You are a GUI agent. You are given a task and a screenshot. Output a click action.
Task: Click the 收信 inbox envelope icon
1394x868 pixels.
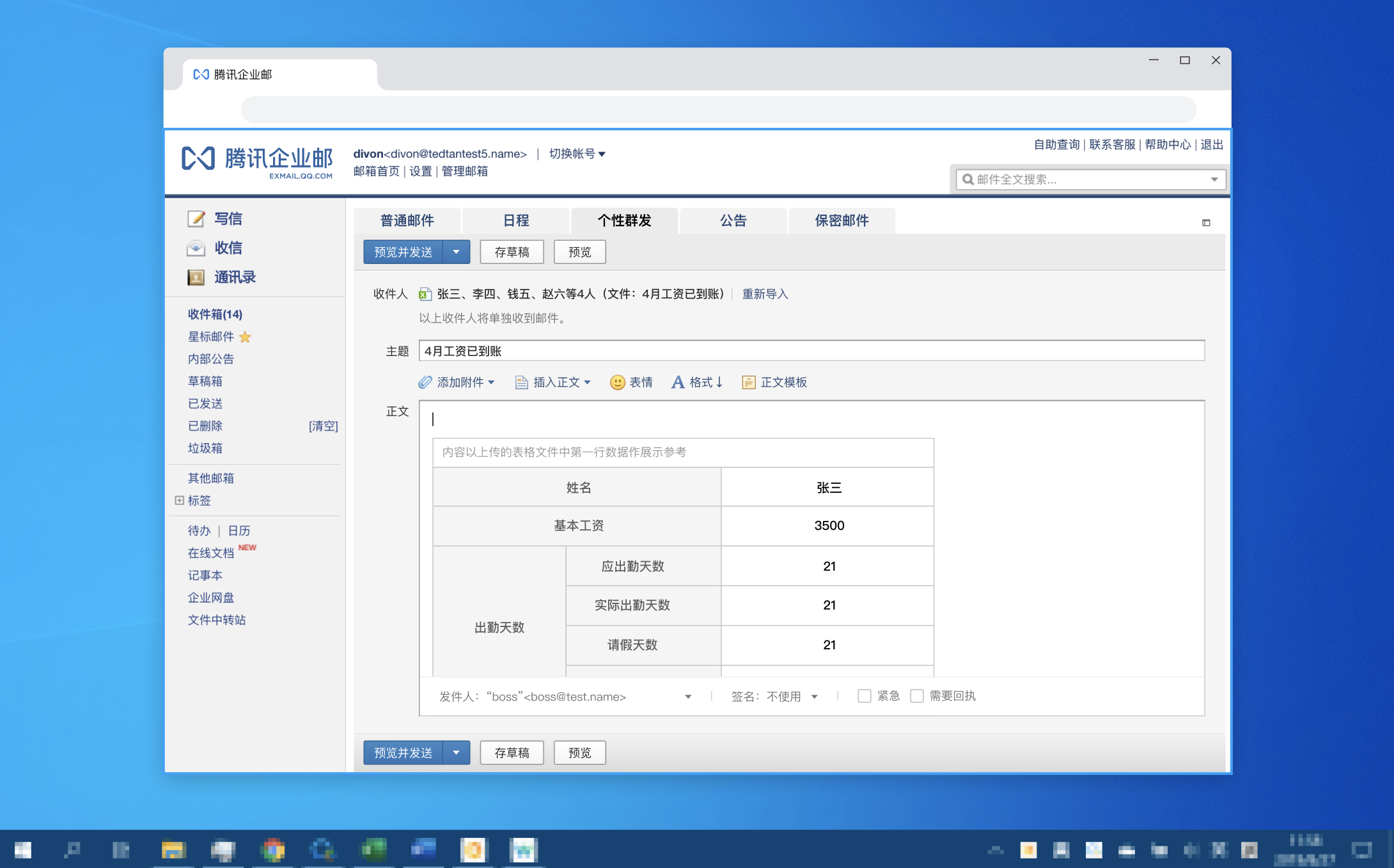point(196,248)
